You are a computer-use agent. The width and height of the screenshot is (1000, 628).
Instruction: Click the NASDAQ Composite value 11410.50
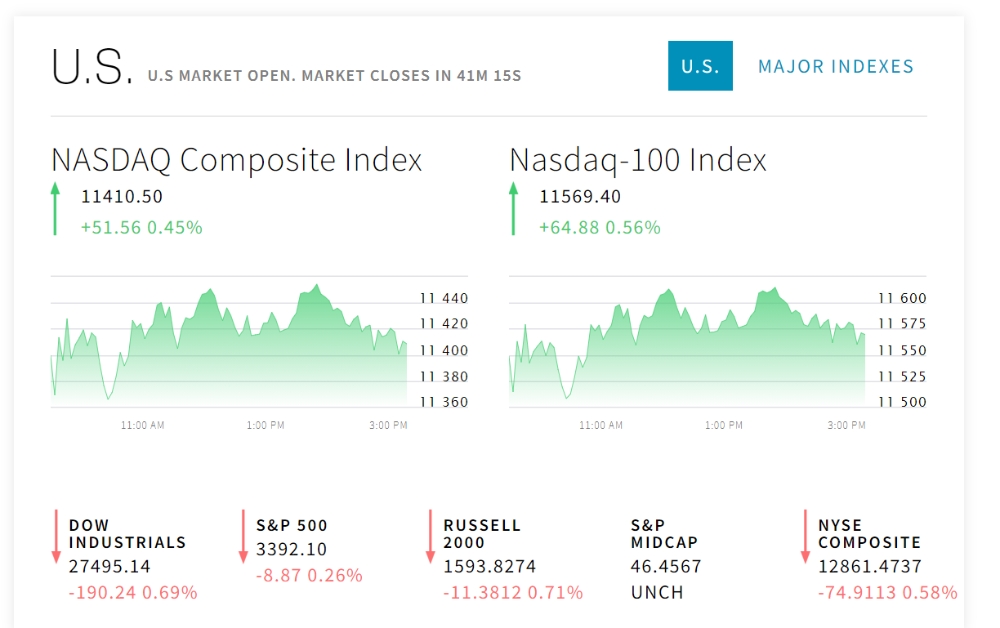coord(122,197)
